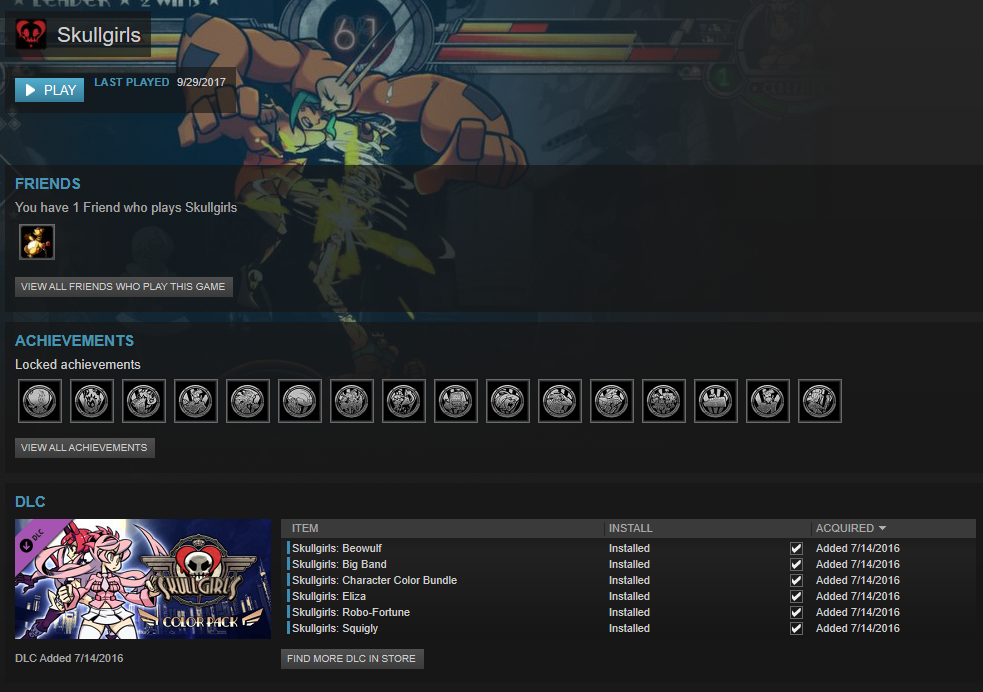This screenshot has height=692, width=983.
Task: Open the tenth locked achievement icon
Action: click(508, 401)
